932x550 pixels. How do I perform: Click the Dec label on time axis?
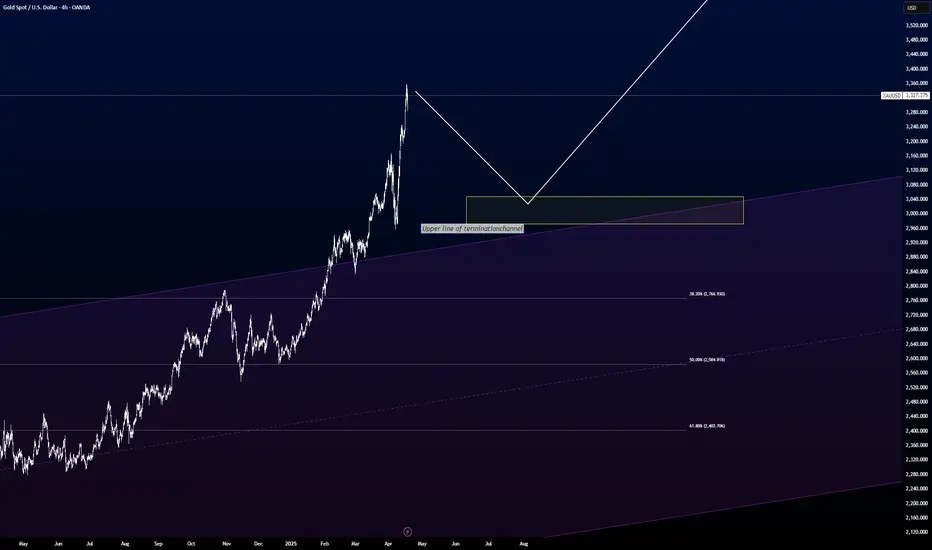[258, 543]
